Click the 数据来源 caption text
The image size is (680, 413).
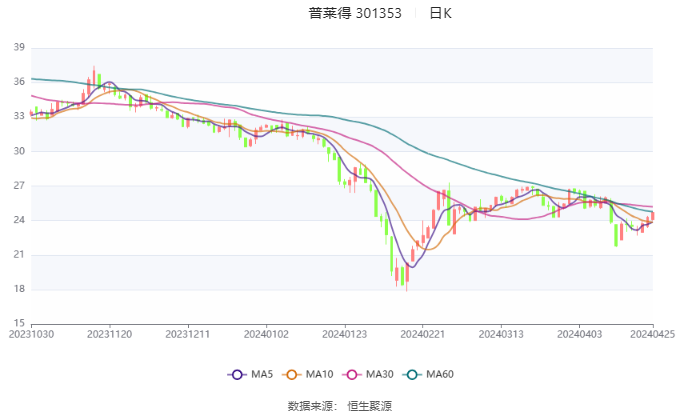[x=312, y=405]
